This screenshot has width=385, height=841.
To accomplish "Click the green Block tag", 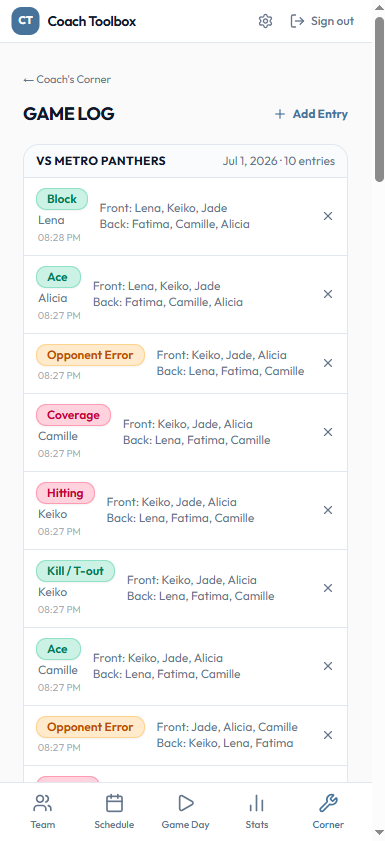I will click(x=62, y=199).
